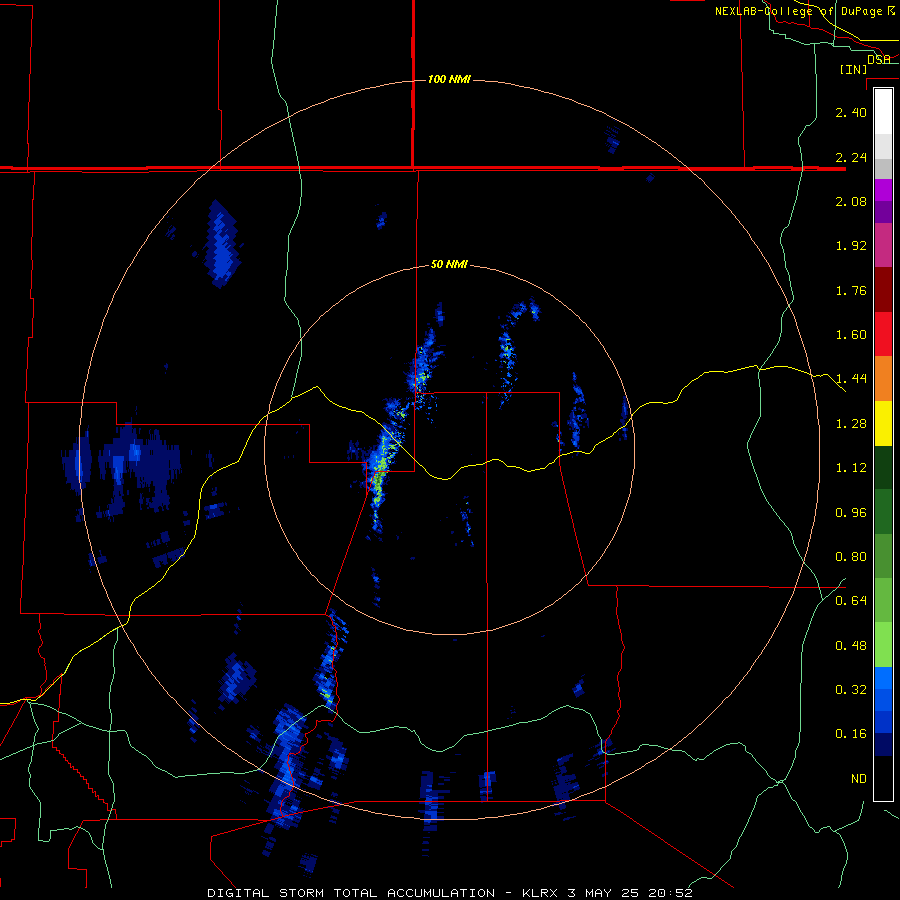Image resolution: width=900 pixels, height=900 pixels.
Task: Click the 0.32 legend value
Action: [x=851, y=690]
